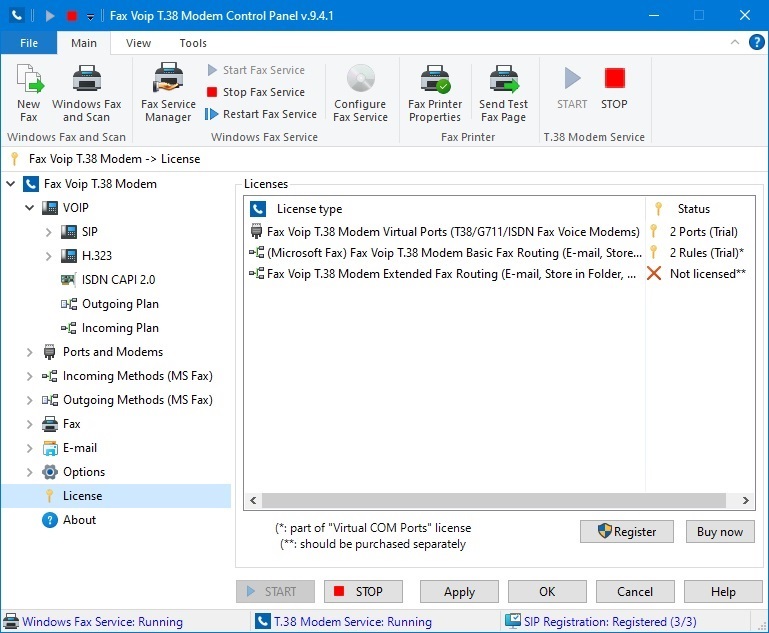The height and width of the screenshot is (633, 769).
Task: Click the SIP phone icon in the tree
Action: tap(69, 232)
